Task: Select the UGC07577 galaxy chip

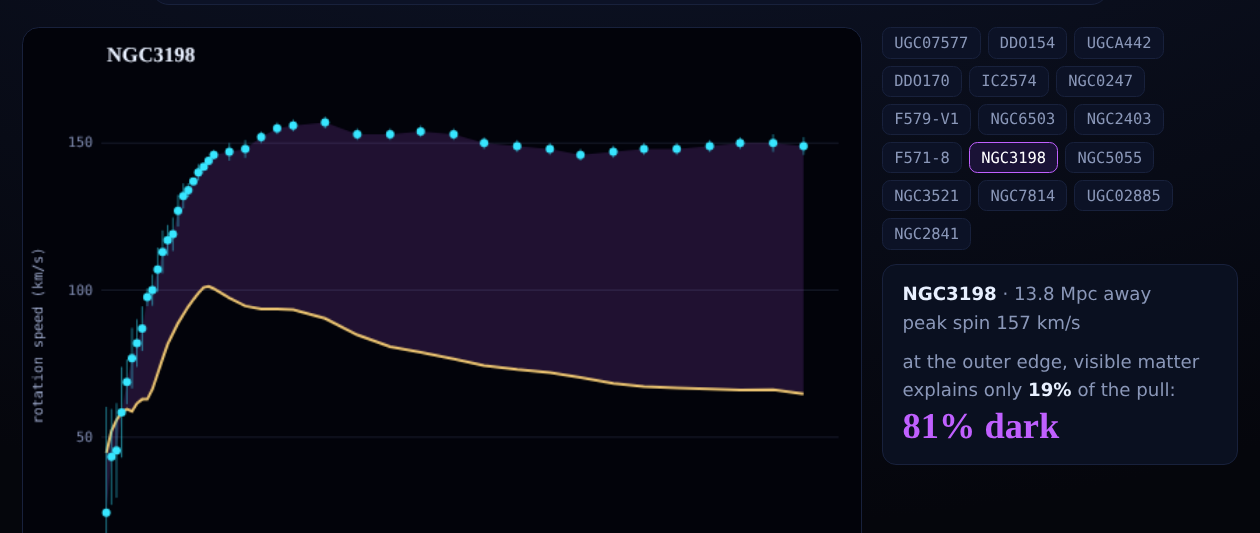Action: tap(931, 43)
